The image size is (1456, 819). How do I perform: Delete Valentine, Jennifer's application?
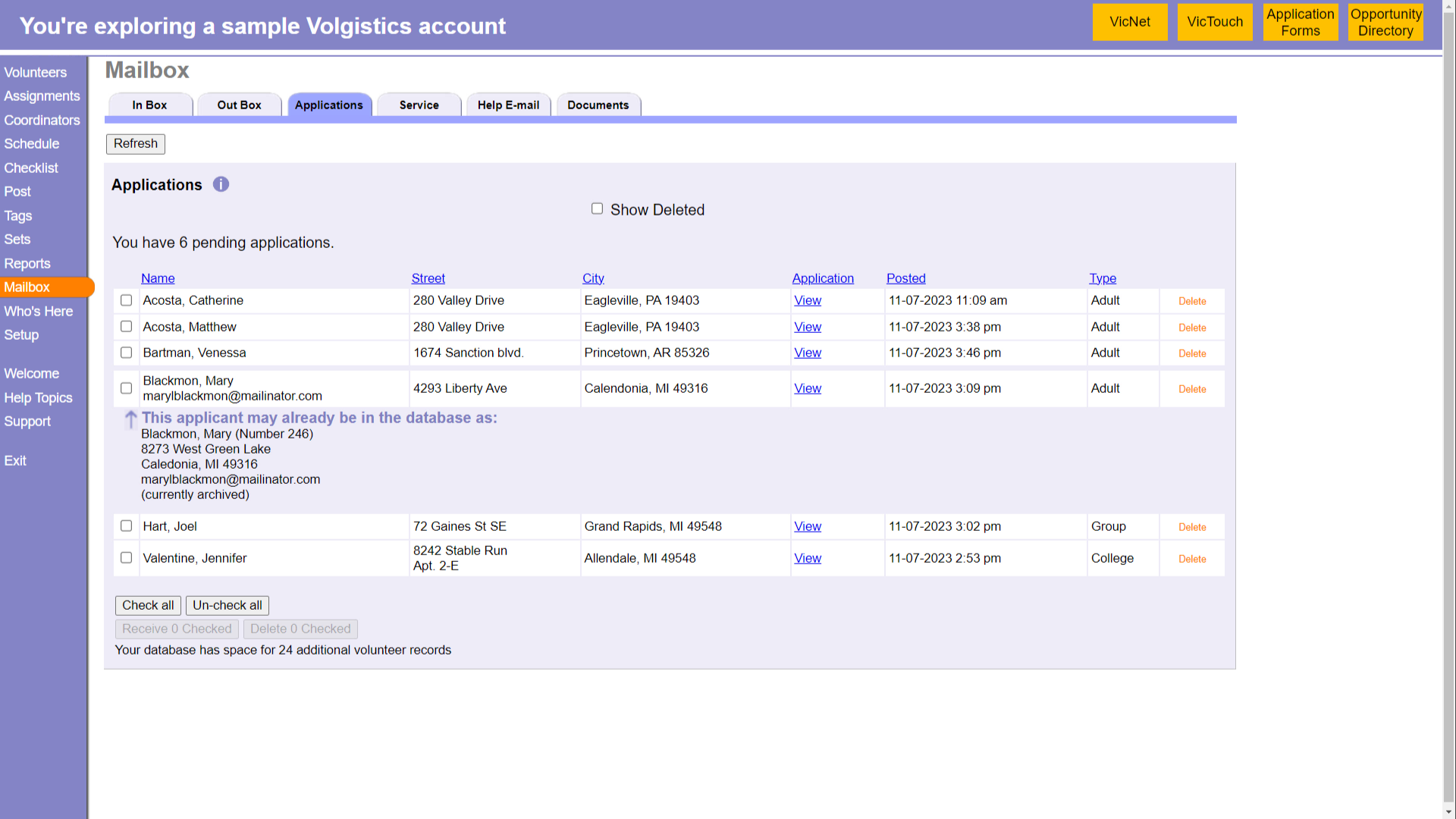click(x=1191, y=559)
